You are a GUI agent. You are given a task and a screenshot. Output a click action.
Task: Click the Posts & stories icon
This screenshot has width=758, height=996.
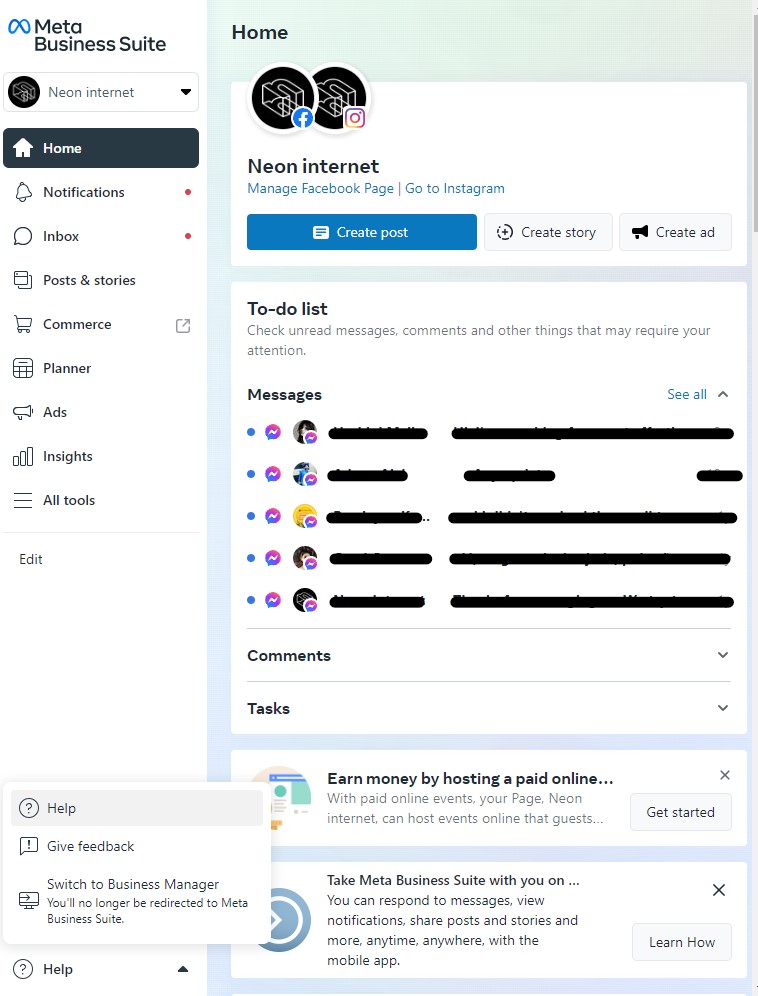coord(23,280)
